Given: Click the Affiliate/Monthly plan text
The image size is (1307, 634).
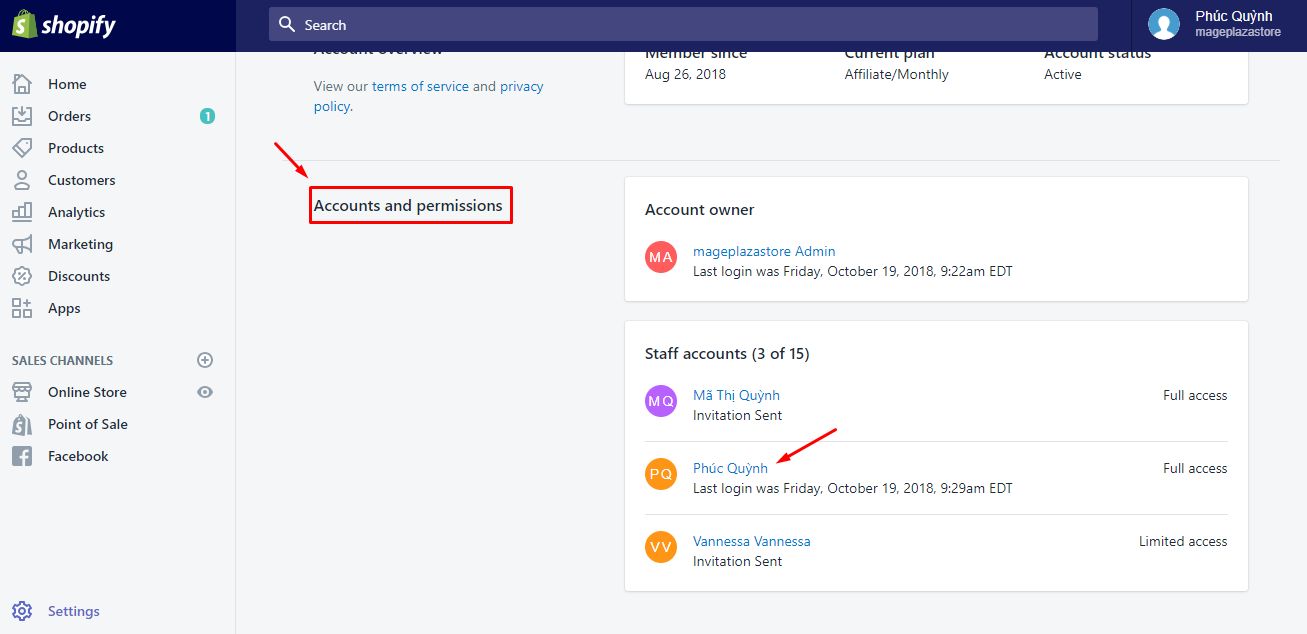Looking at the screenshot, I should tap(897, 74).
